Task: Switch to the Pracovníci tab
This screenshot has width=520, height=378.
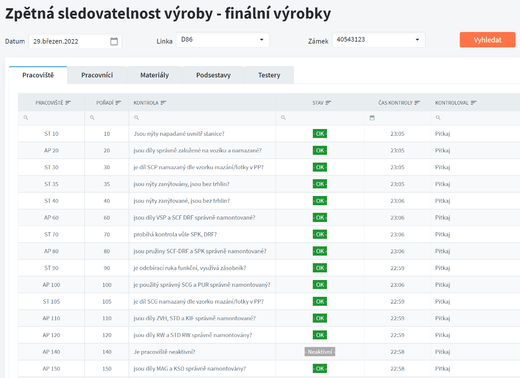Action: point(97,75)
